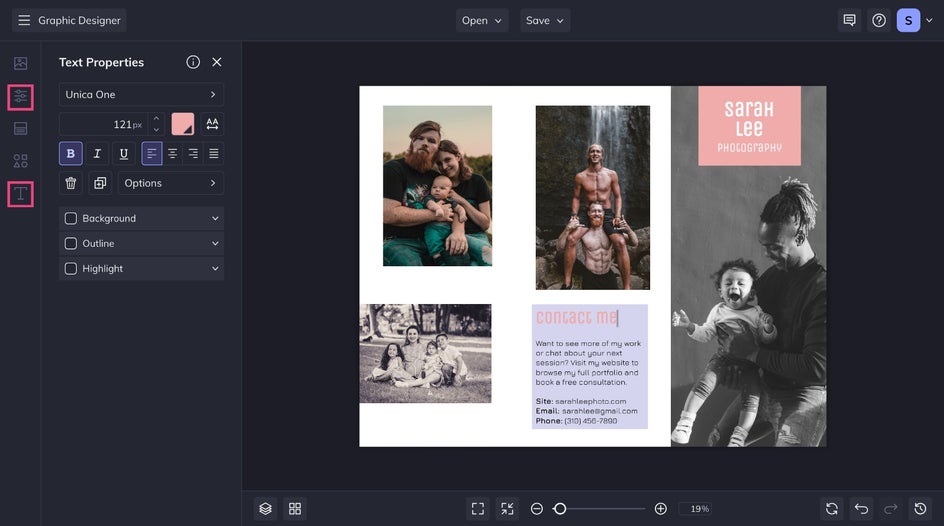Align text left
This screenshot has height=526, width=944.
[x=152, y=153]
